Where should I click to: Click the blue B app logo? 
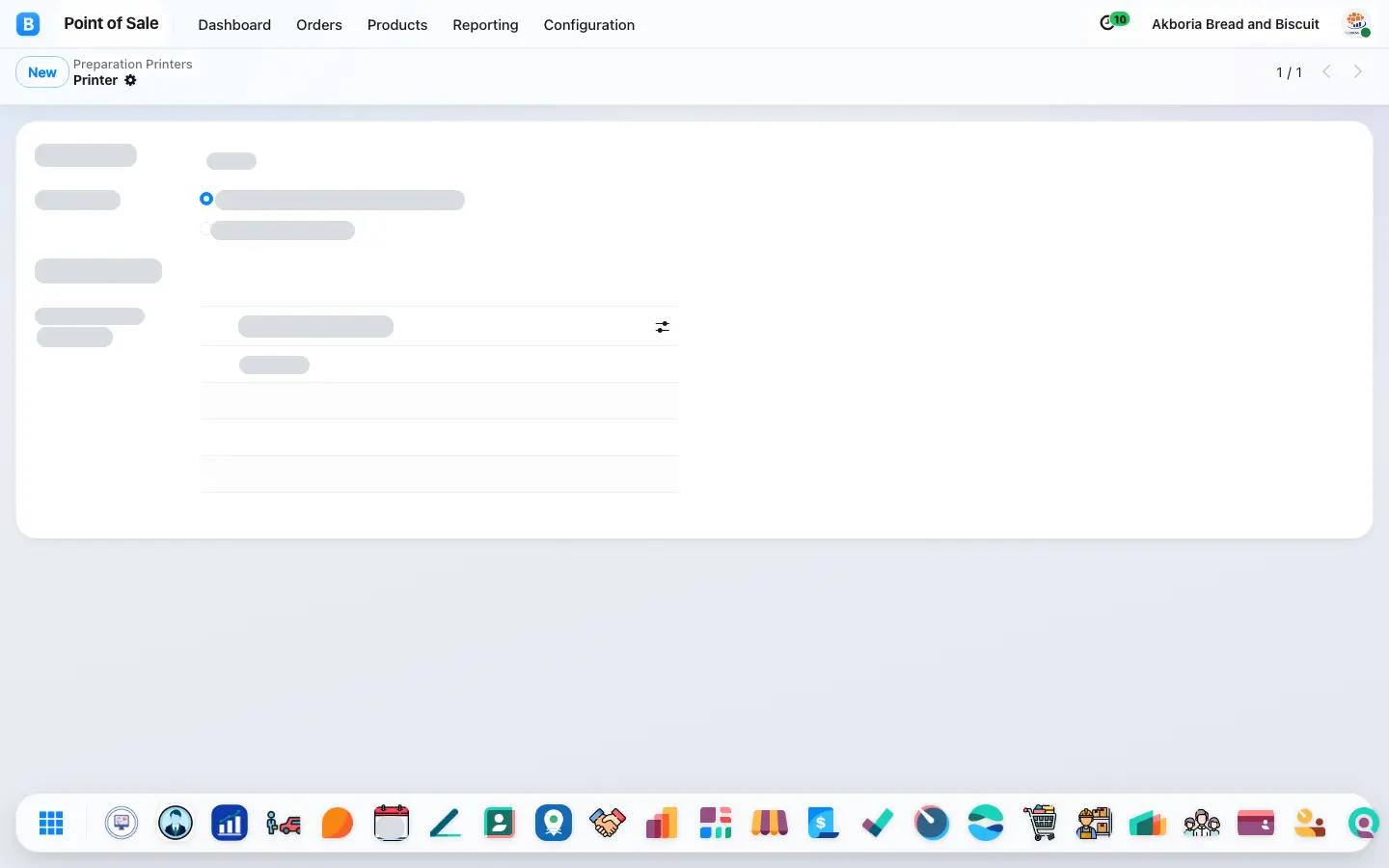point(28,24)
